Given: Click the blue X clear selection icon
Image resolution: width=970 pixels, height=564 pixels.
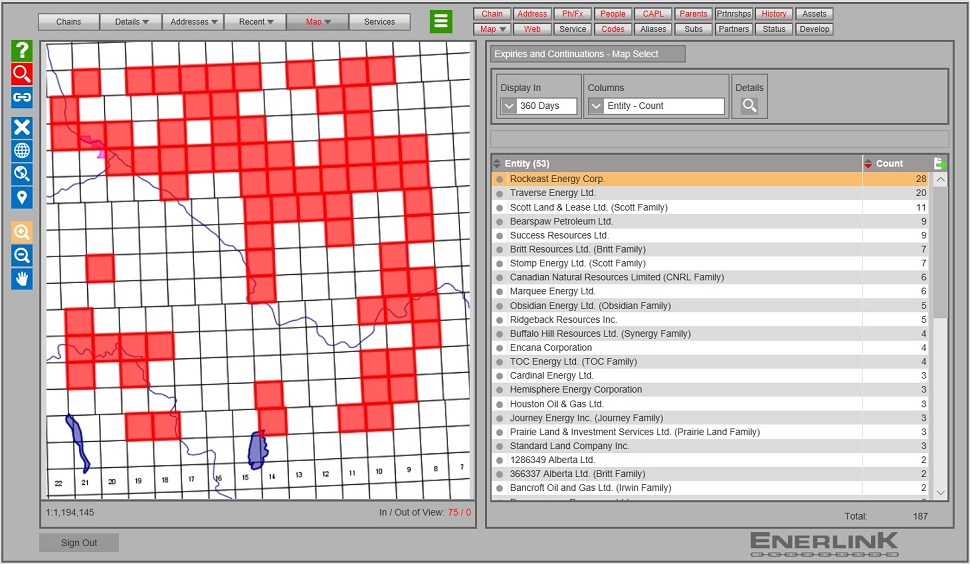Looking at the screenshot, I should pos(22,127).
